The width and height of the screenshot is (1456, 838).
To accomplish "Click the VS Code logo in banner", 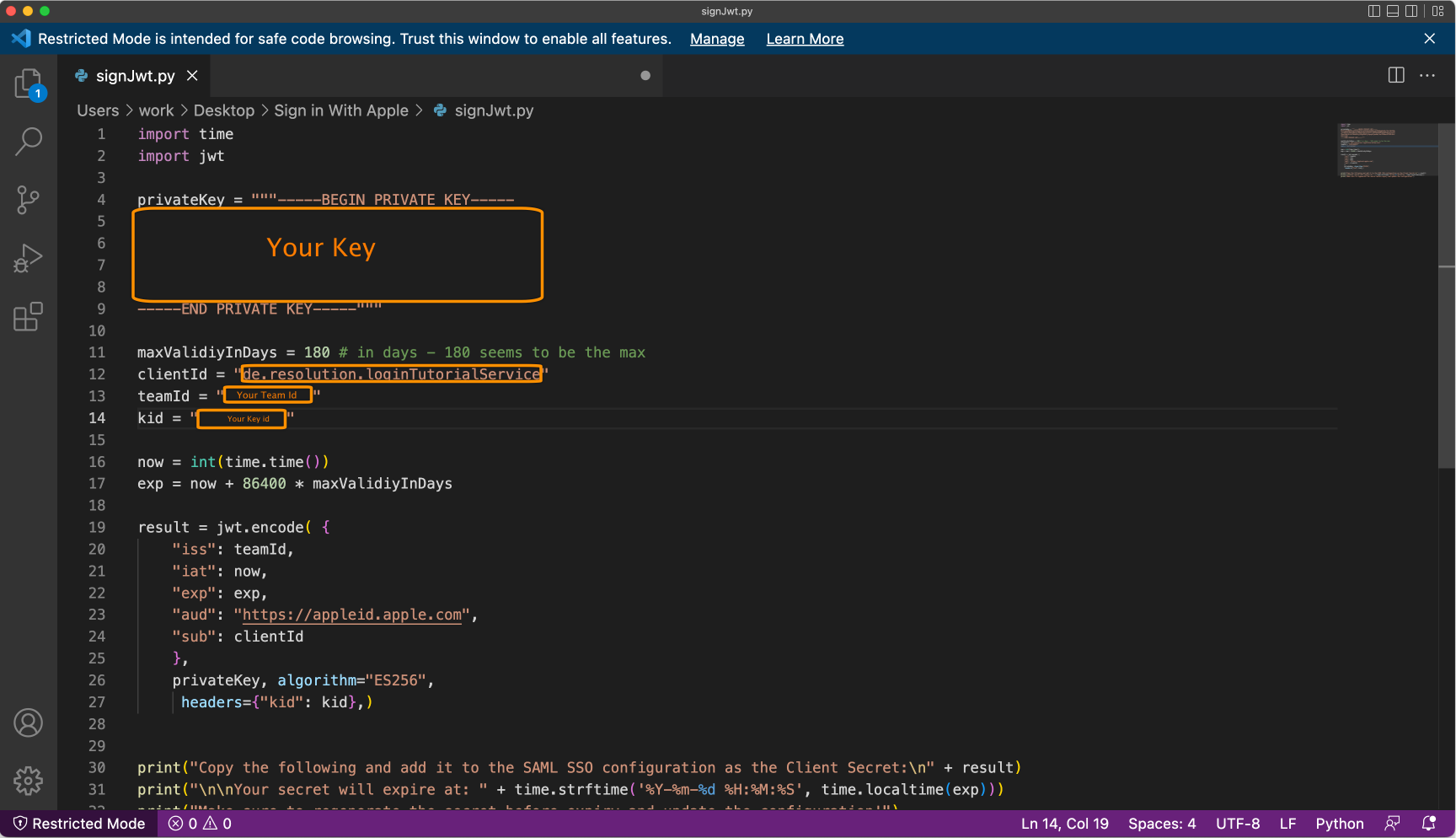I will [x=21, y=39].
